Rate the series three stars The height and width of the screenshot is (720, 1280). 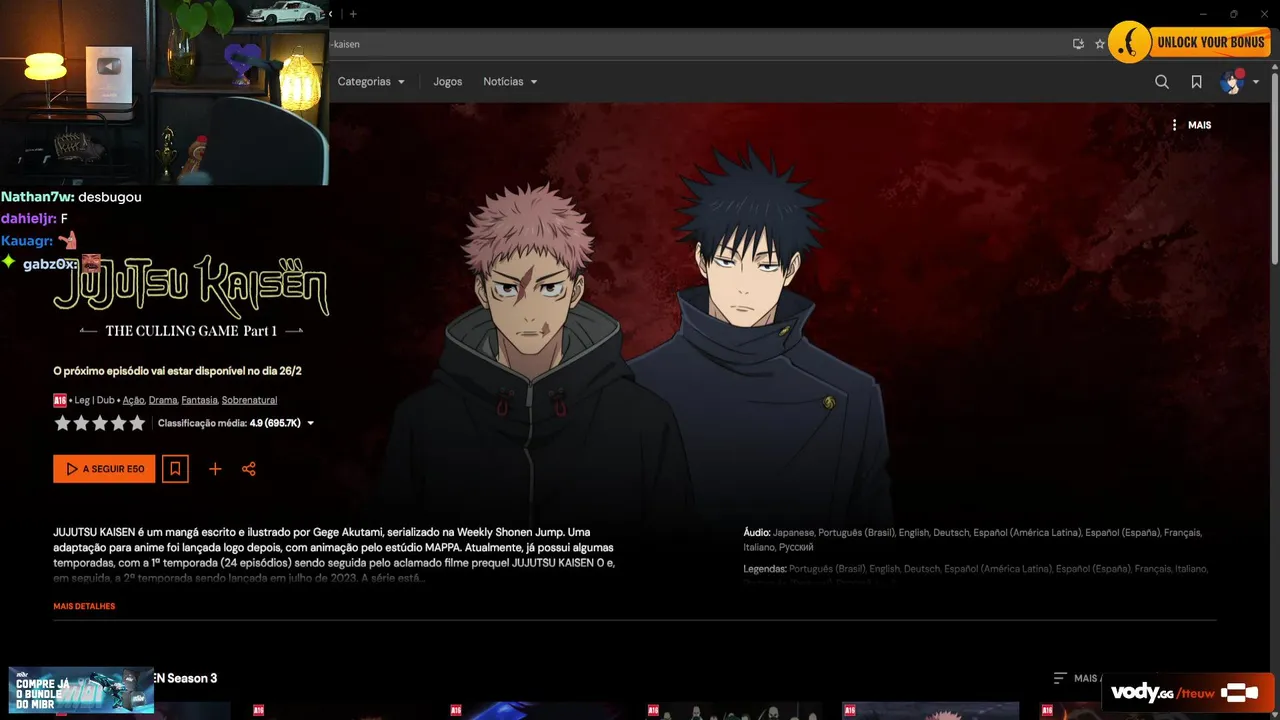click(100, 423)
